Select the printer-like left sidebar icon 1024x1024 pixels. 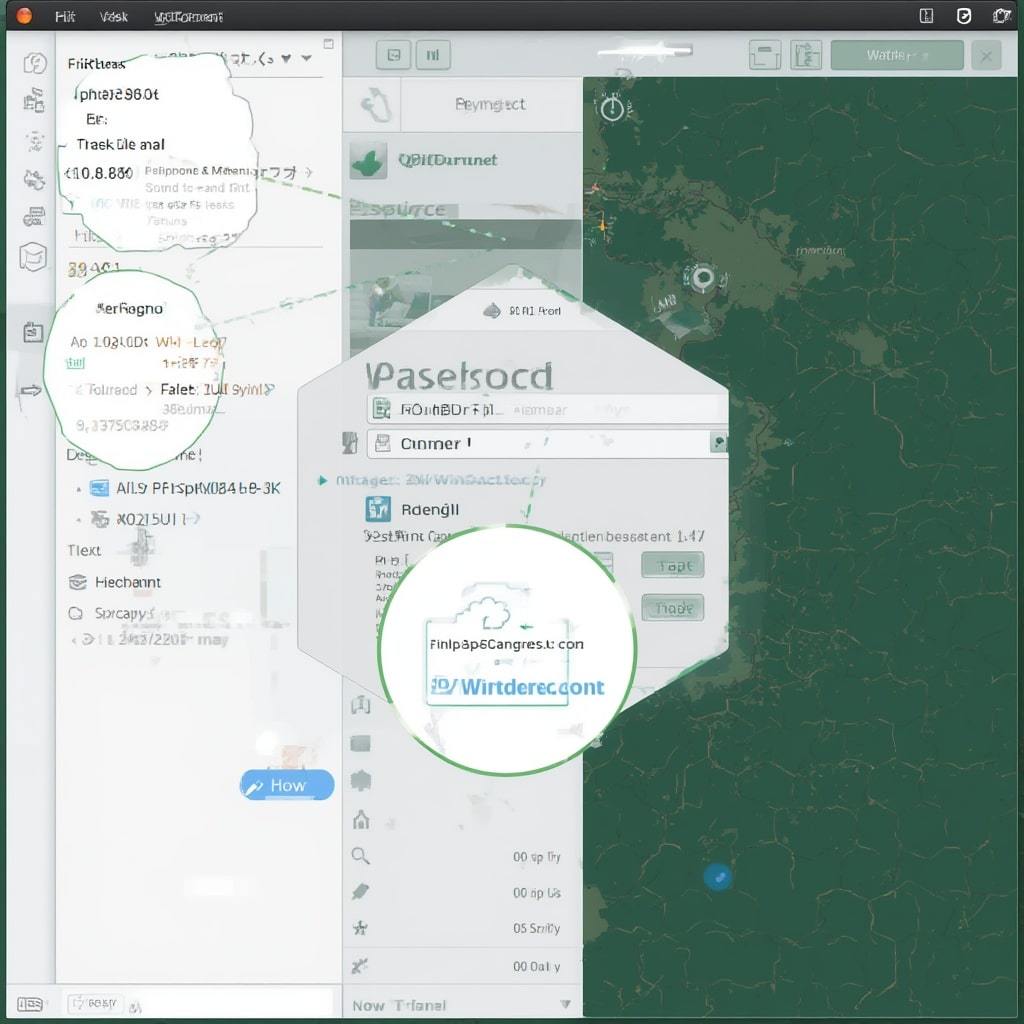[34, 216]
